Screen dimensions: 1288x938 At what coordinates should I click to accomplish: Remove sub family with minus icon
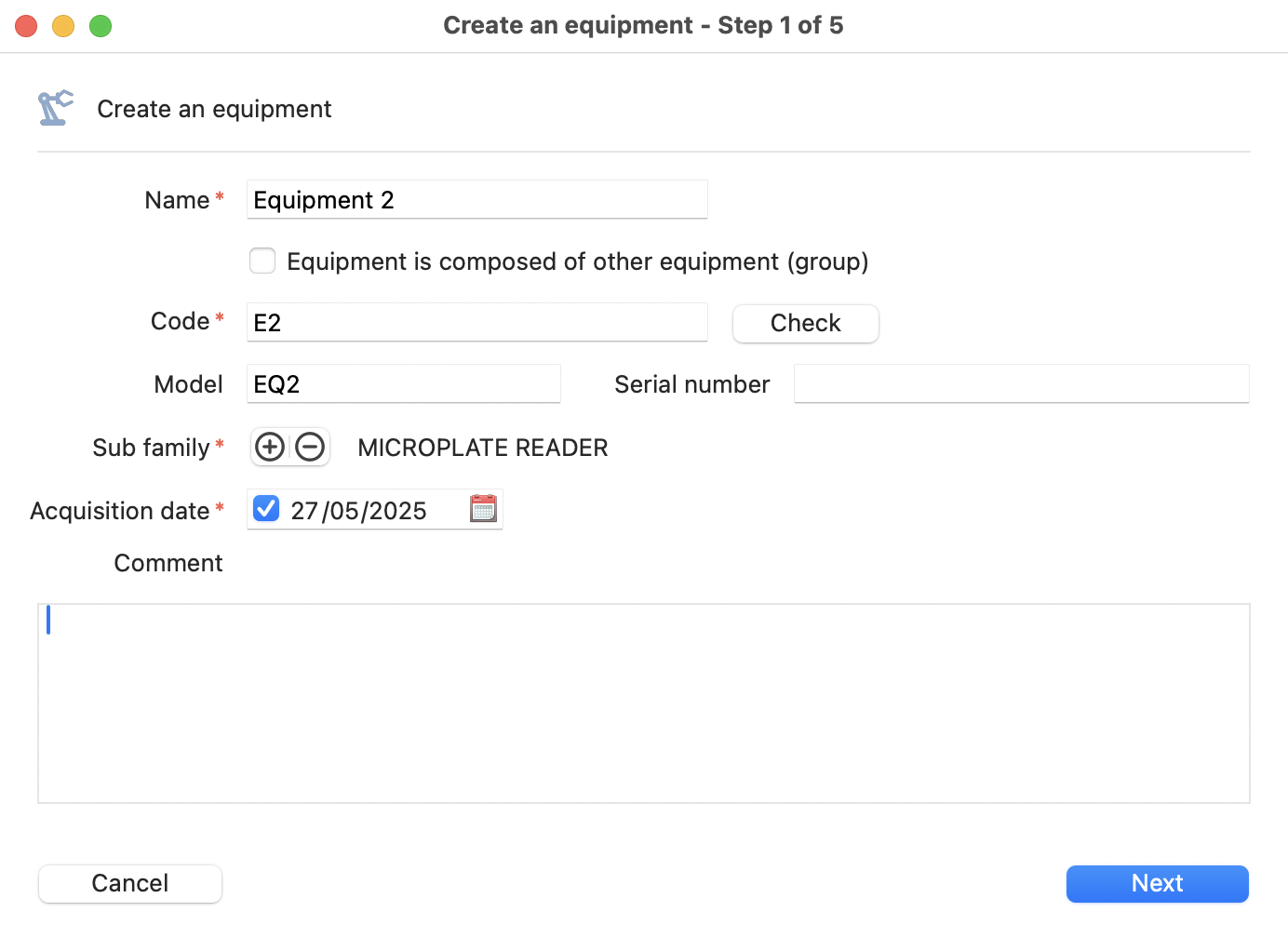pos(310,448)
